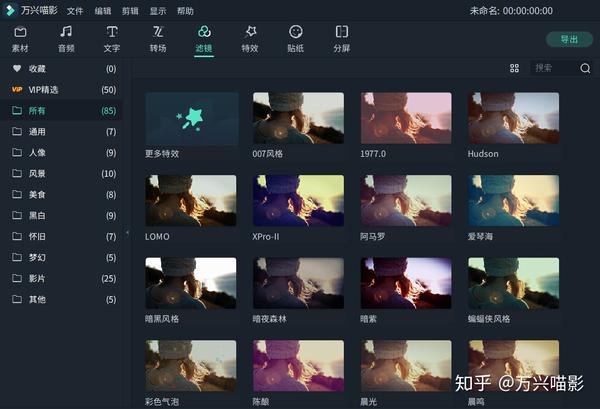Image resolution: width=600 pixels, height=409 pixels.
Task: Select the 007风格 filter thumbnail
Action: tap(298, 118)
